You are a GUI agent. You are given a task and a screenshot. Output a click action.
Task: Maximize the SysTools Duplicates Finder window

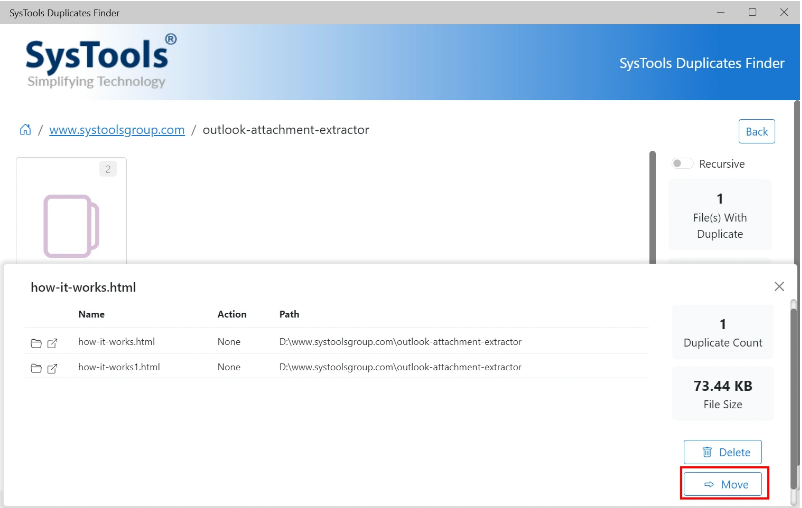752,12
